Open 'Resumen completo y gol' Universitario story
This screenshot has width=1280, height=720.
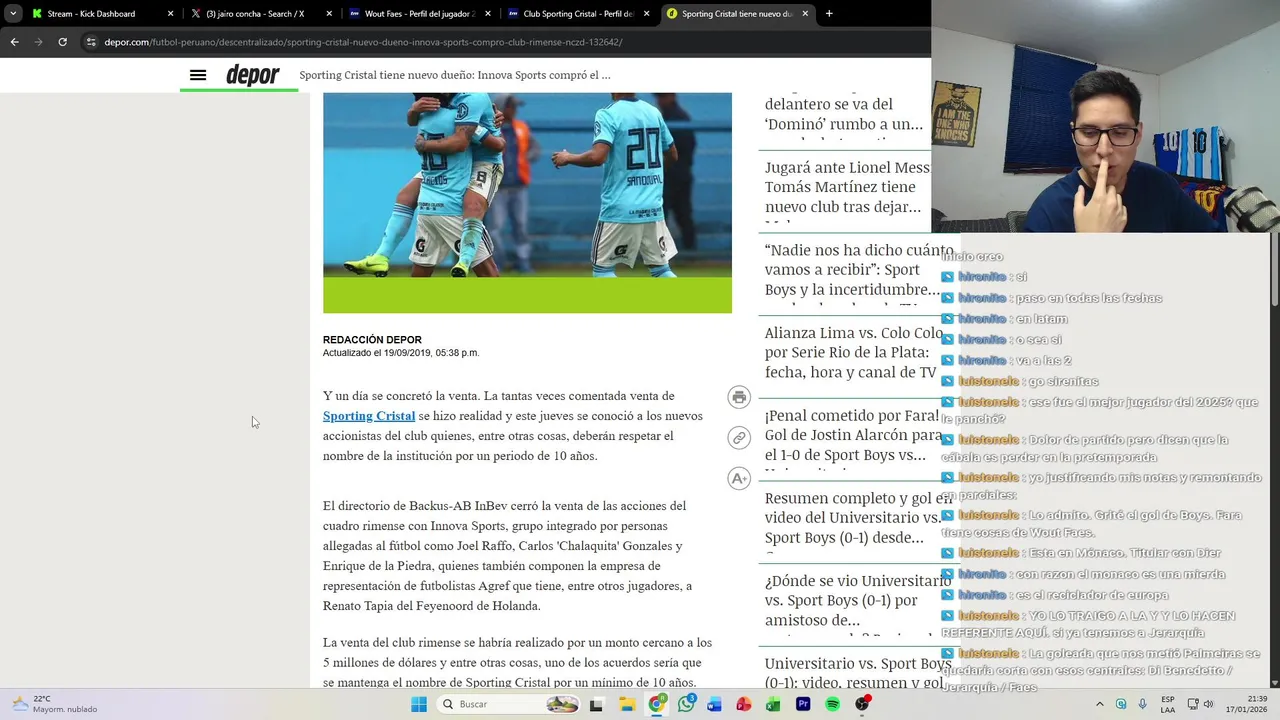(x=858, y=518)
